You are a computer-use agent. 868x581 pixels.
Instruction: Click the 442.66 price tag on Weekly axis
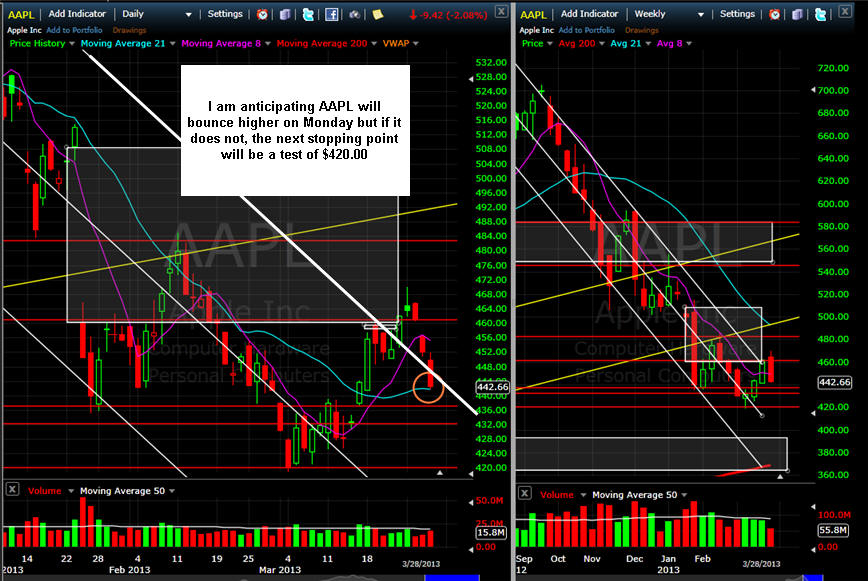pos(834,382)
